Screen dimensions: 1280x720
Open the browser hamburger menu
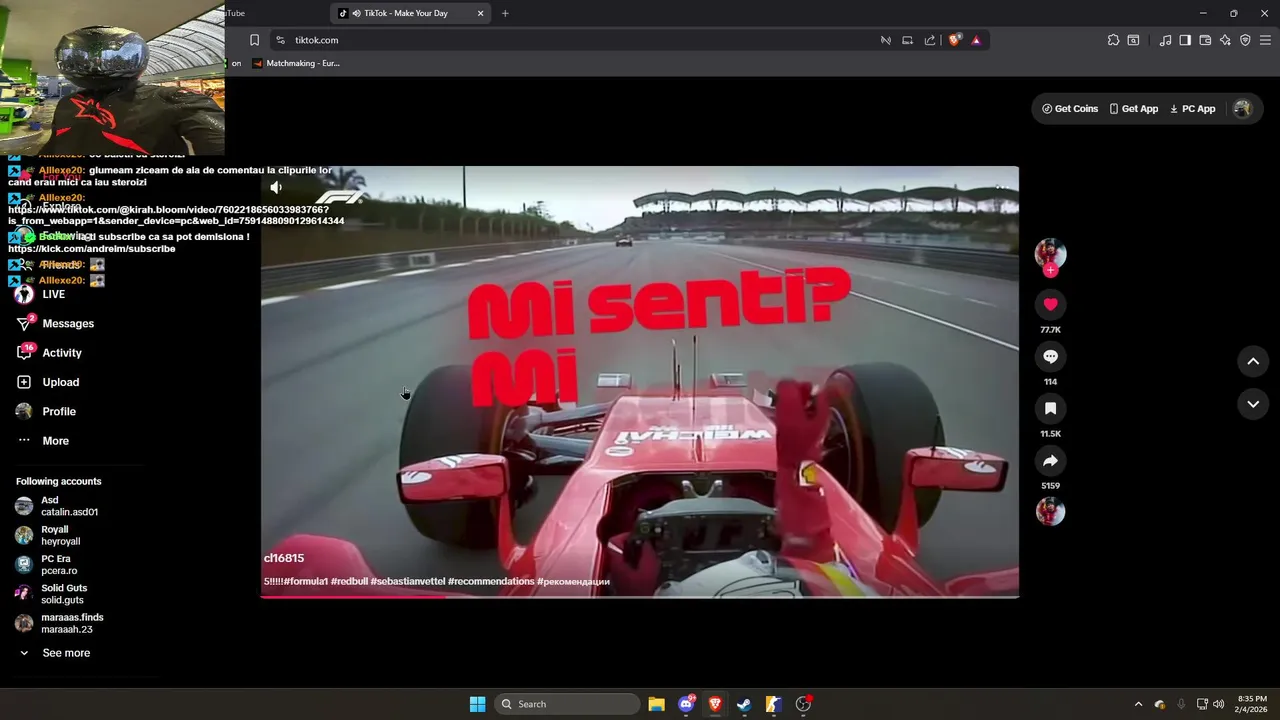point(1266,40)
